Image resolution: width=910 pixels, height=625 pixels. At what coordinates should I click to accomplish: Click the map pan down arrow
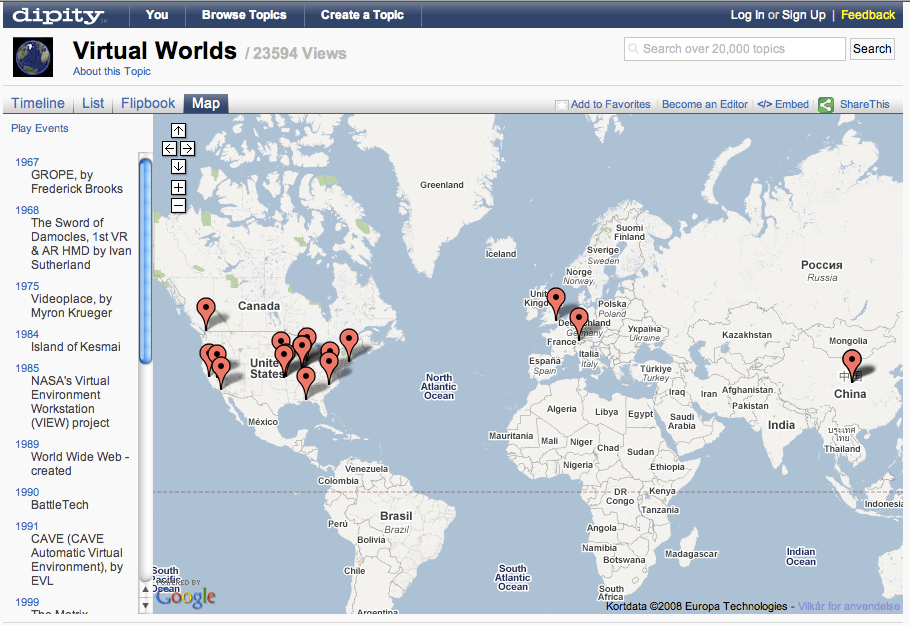click(x=178, y=166)
